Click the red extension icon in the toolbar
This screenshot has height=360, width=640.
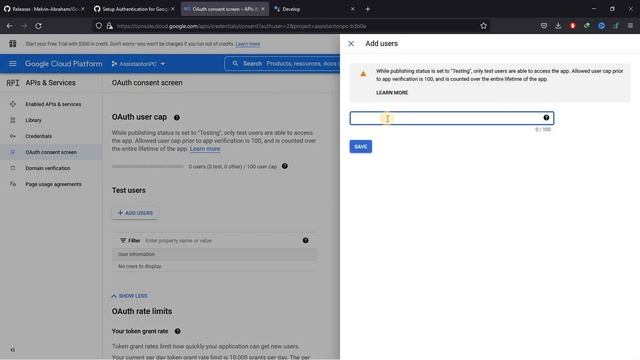point(573,26)
